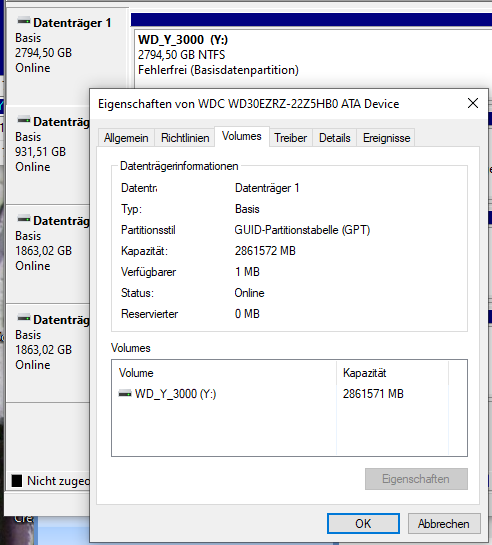Open the Treiber tab
492x545 pixels.
coord(290,138)
